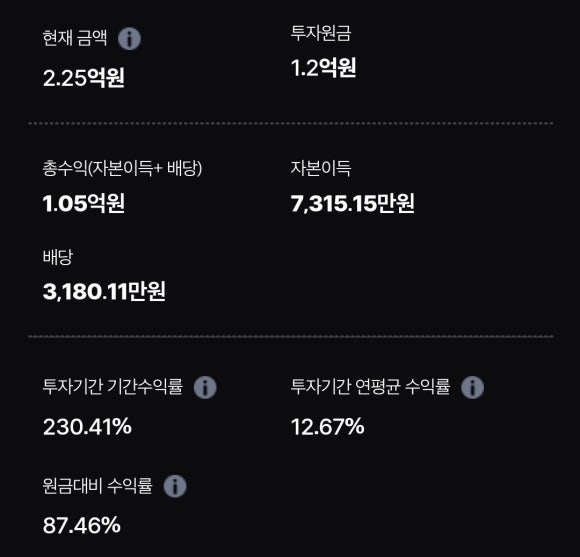This screenshot has width=580, height=557.
Task: Select the 1.2억원 principal value
Action: [323, 68]
